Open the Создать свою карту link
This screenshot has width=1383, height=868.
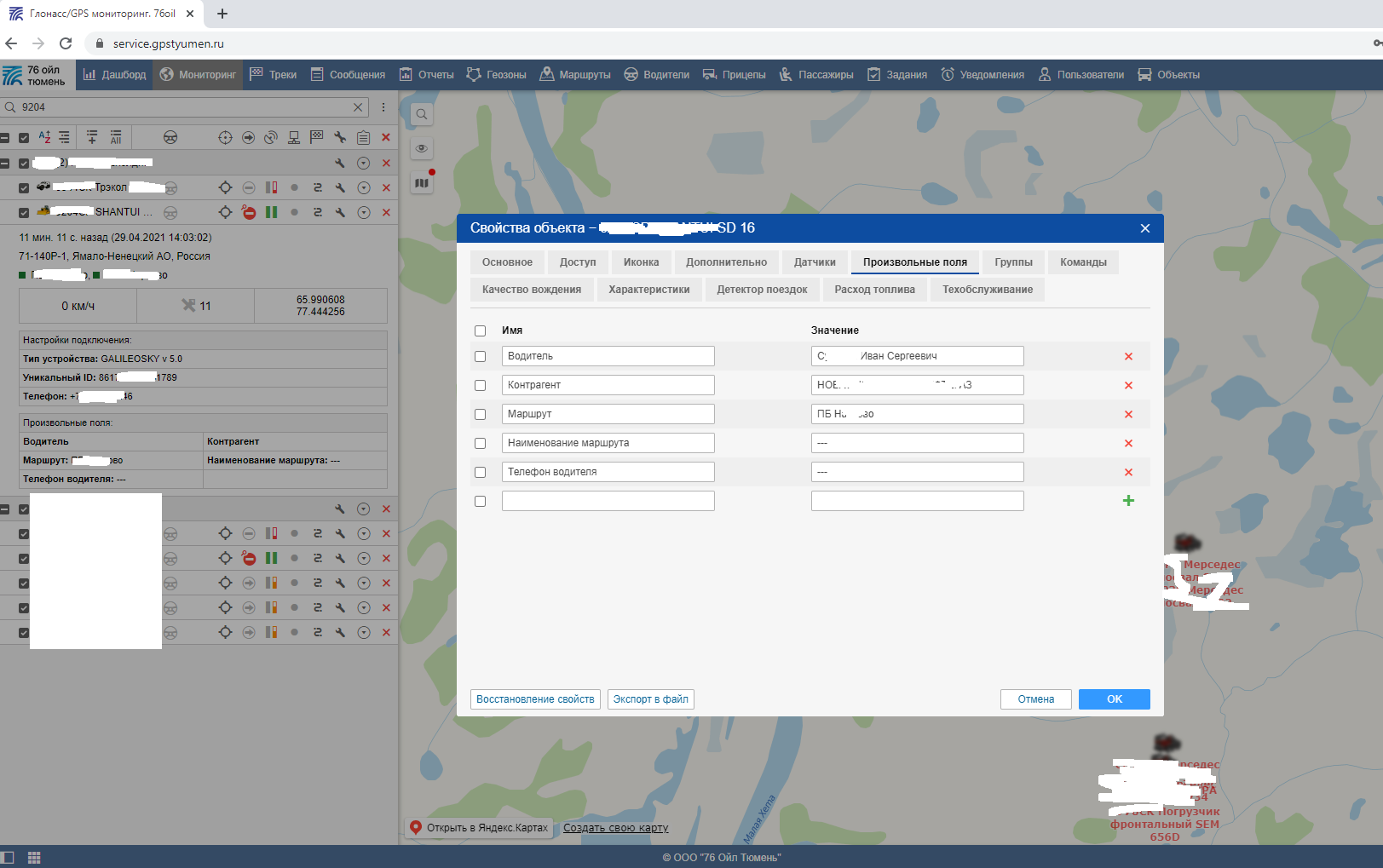point(615,828)
